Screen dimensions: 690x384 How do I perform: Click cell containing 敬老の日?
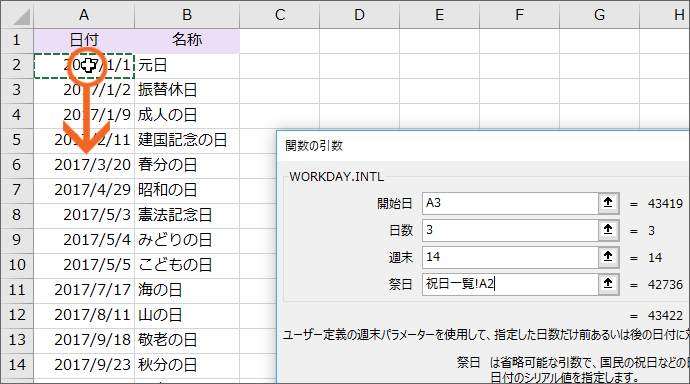pyautogui.click(x=187, y=340)
